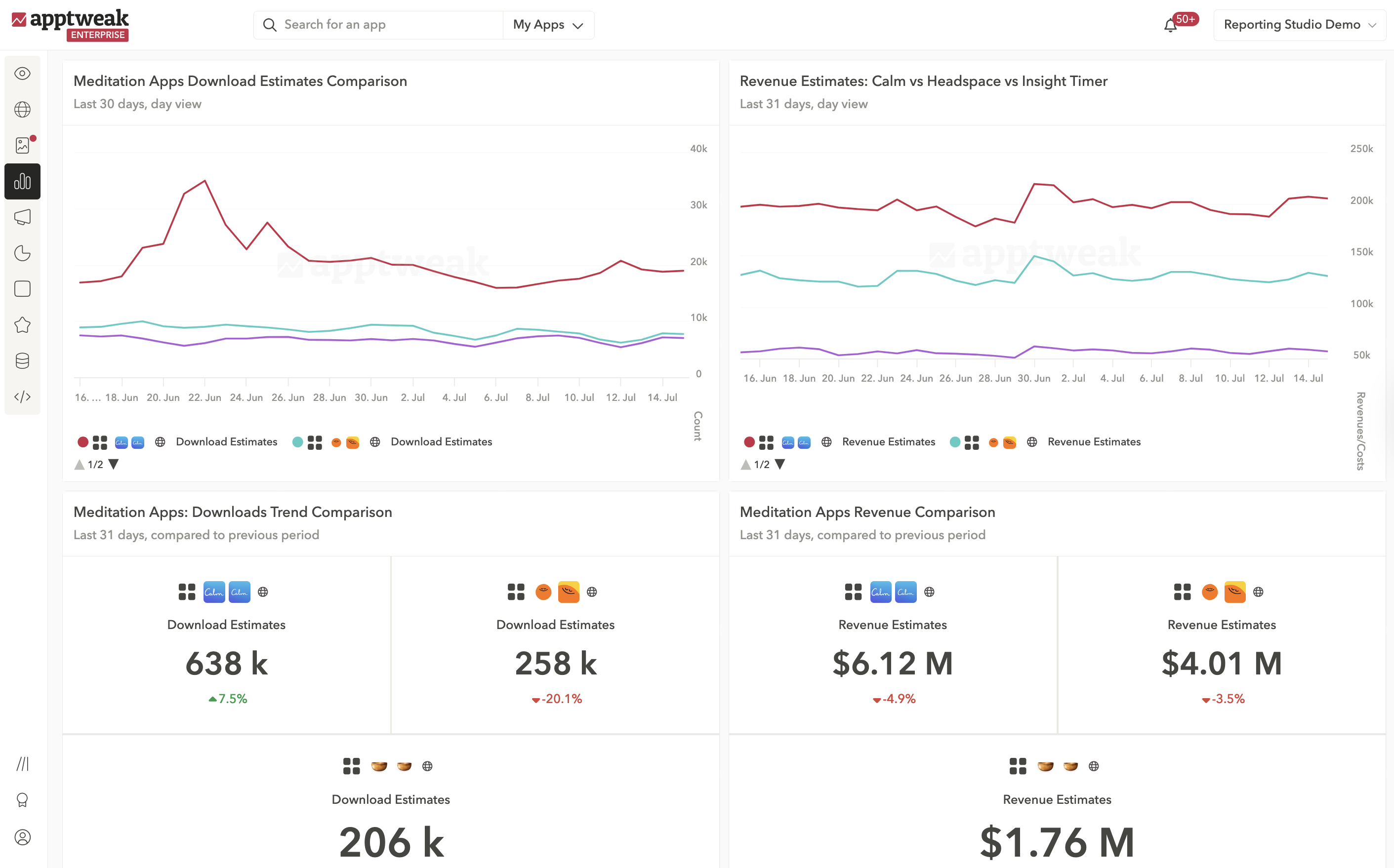Click the -3.5% change indicator

(1223, 699)
